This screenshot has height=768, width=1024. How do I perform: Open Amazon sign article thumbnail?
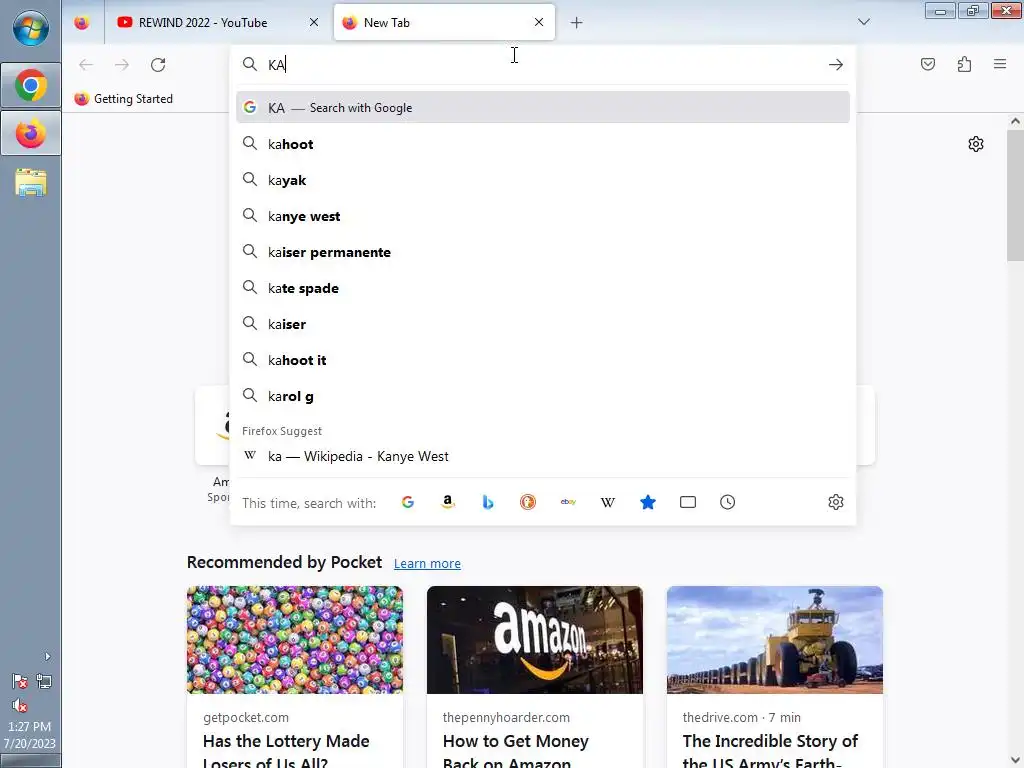coord(535,640)
